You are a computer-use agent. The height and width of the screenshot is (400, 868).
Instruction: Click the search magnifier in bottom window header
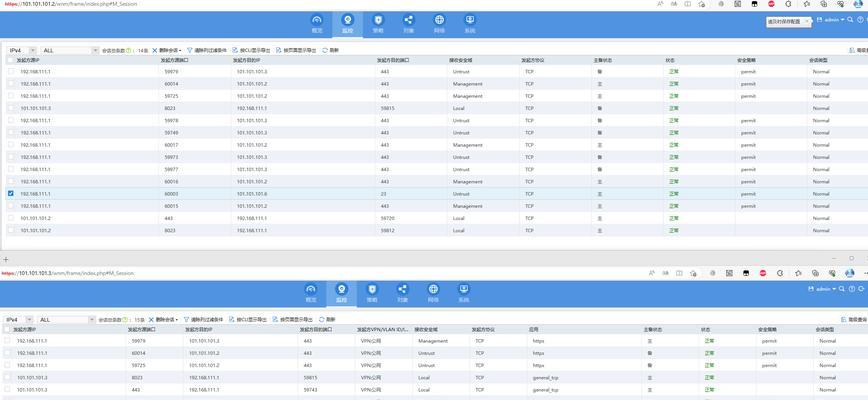tap(842, 289)
